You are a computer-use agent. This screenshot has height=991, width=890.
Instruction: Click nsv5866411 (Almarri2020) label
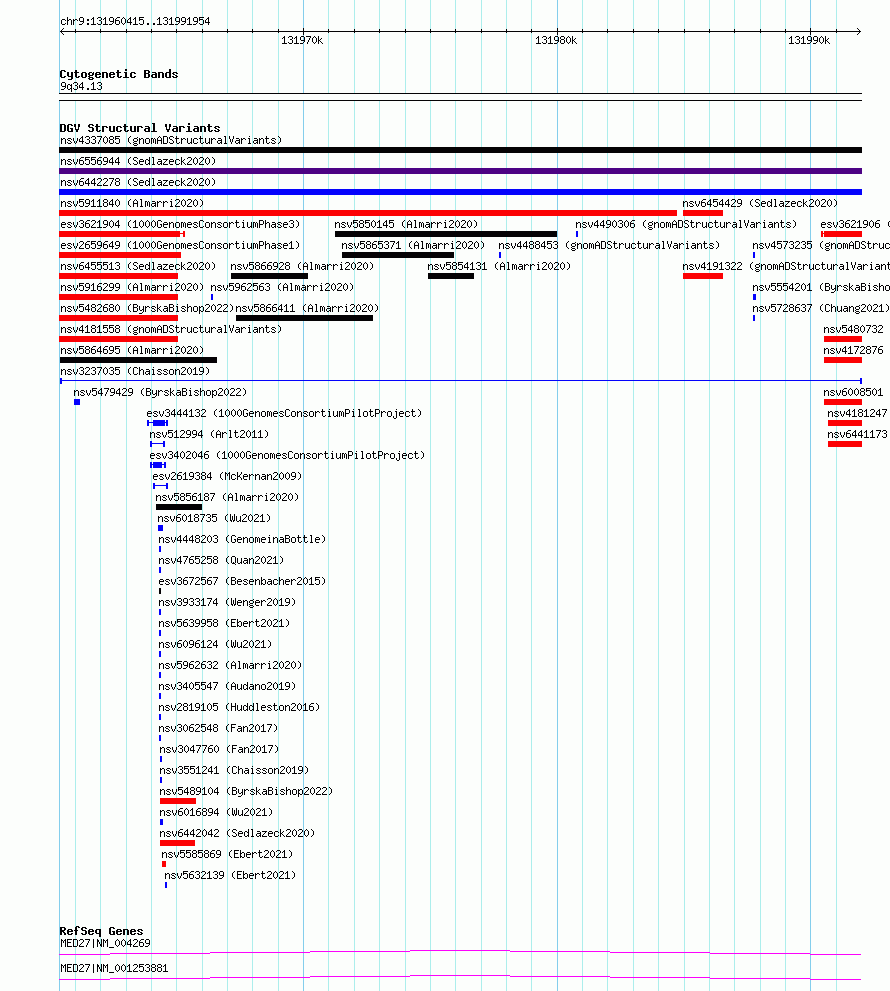(307, 308)
